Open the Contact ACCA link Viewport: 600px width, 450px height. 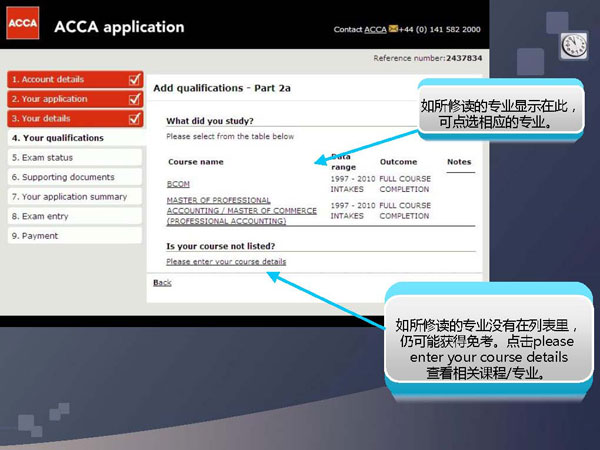374,30
